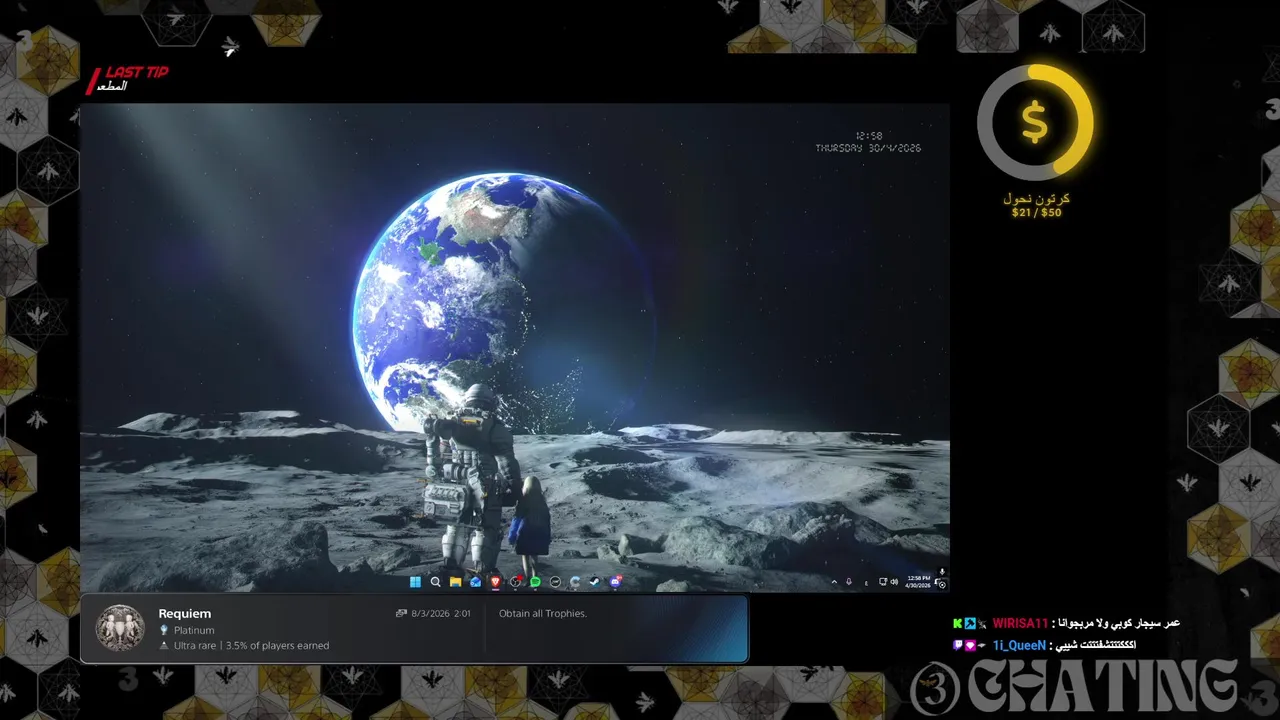Click the desktop clock widget "12:58"
The image size is (1280, 720).
pos(869,136)
